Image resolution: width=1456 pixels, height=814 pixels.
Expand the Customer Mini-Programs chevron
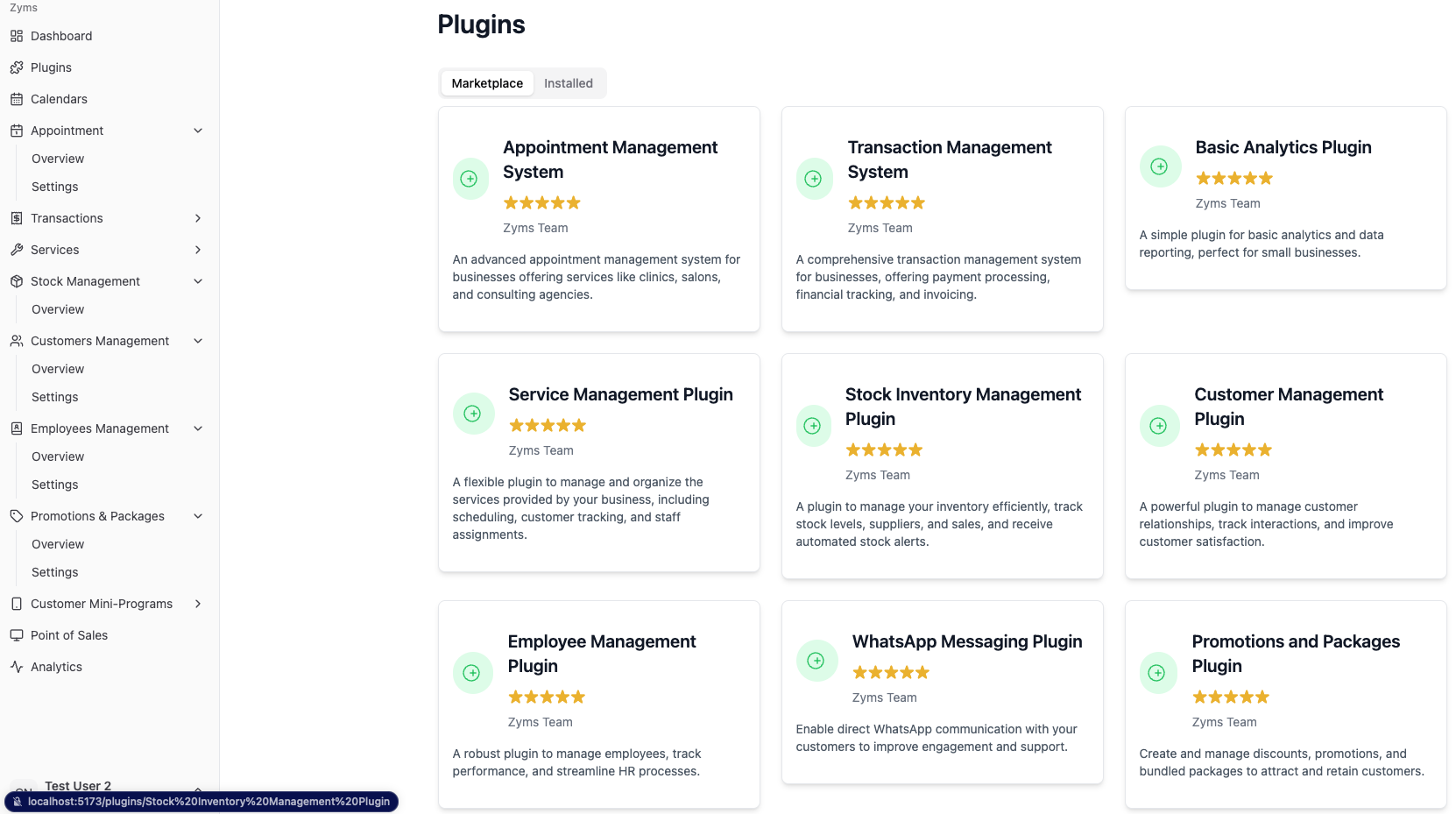198,604
